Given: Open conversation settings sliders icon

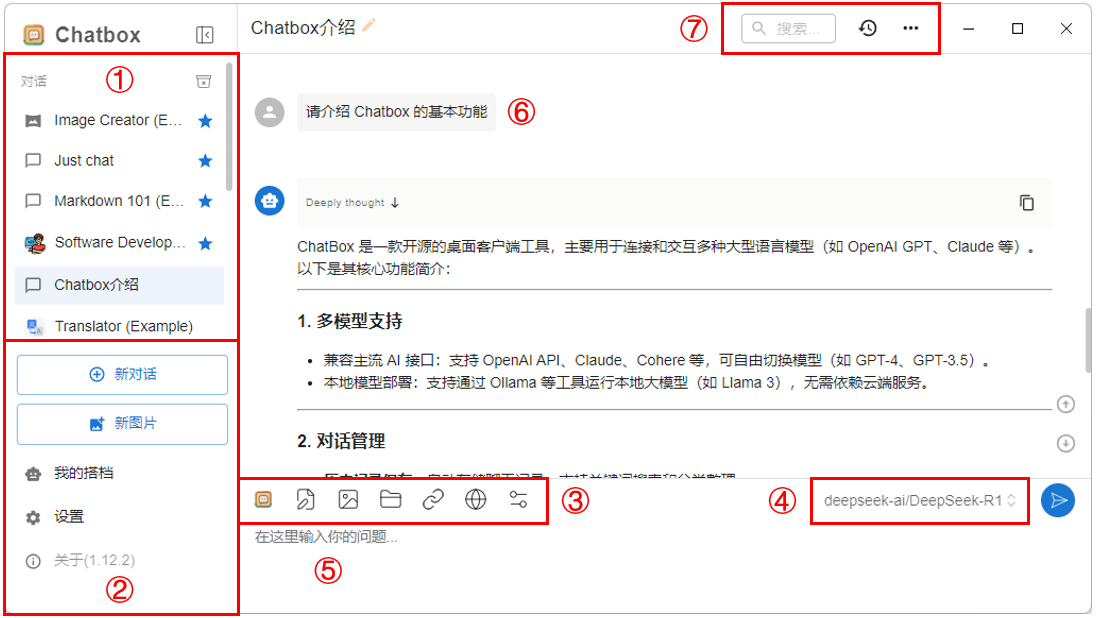Looking at the screenshot, I should [518, 499].
